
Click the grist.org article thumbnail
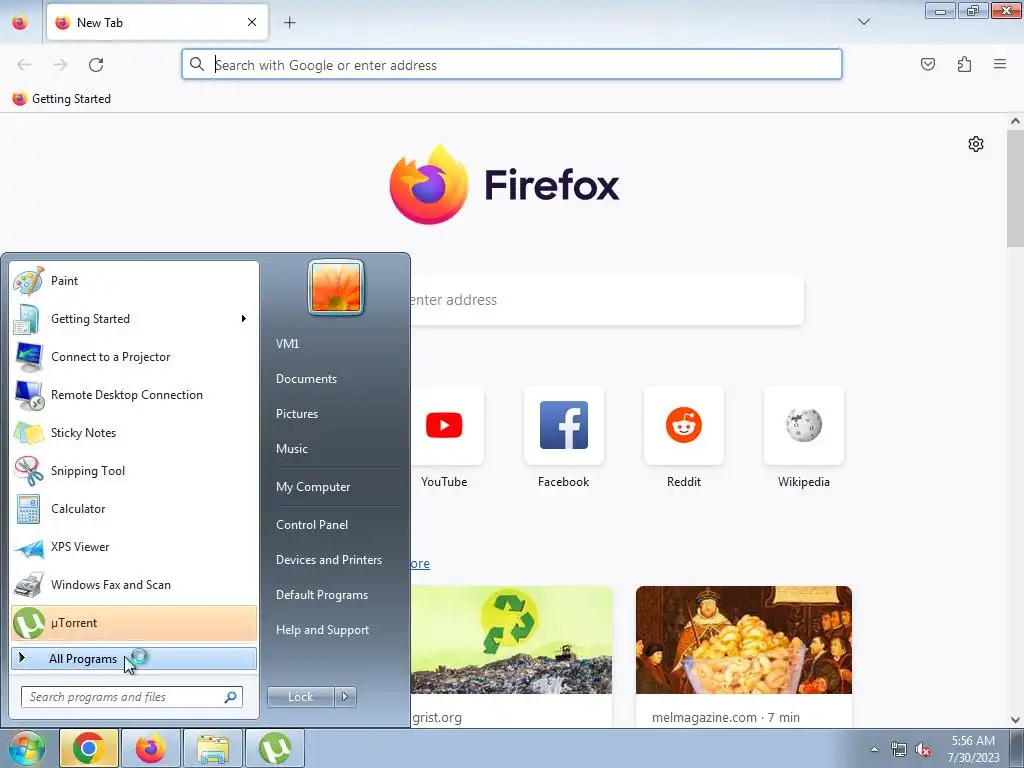511,640
